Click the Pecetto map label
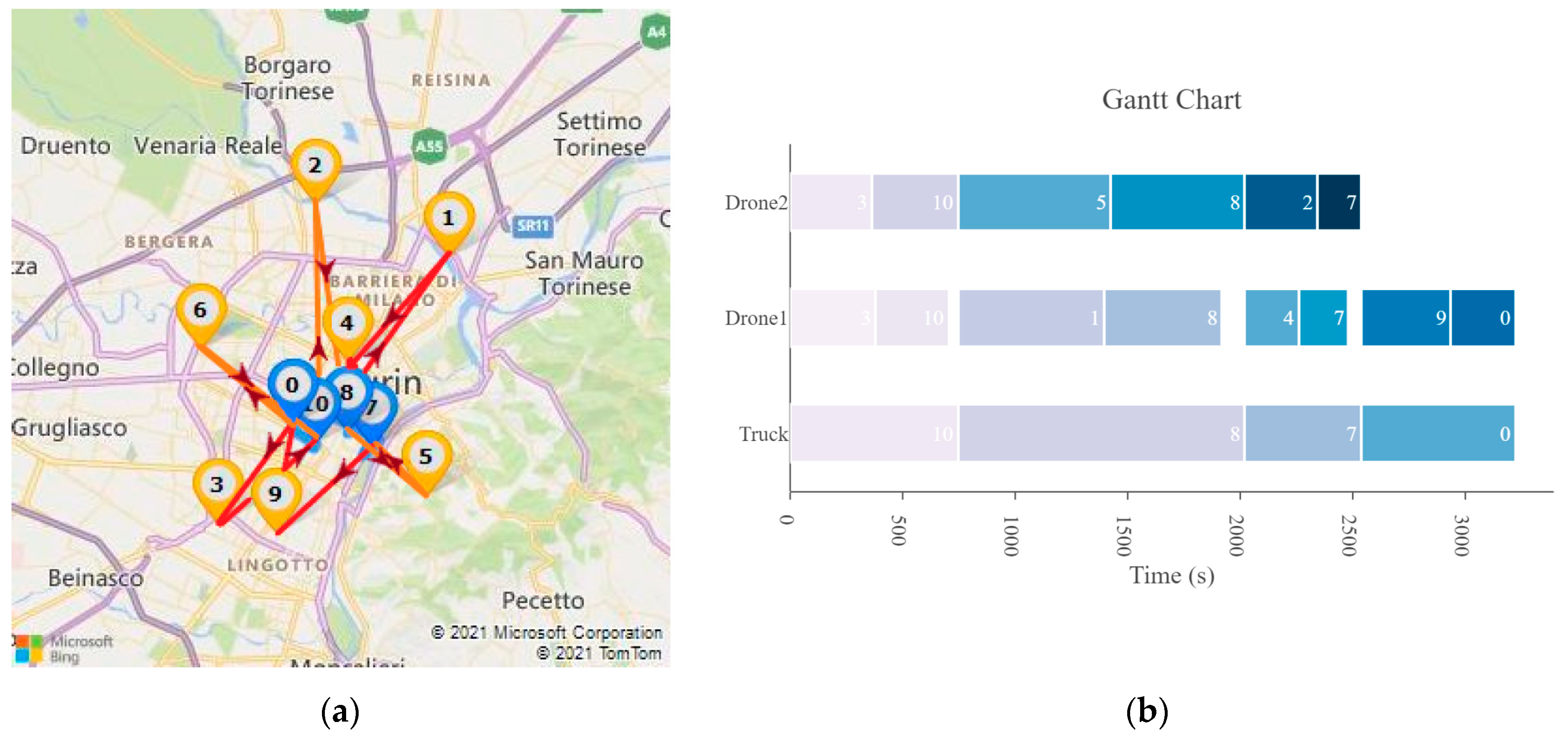 coord(543,601)
